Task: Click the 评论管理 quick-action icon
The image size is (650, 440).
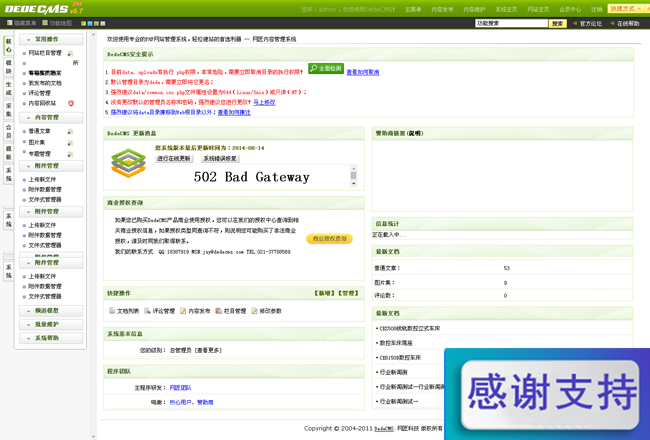Action: [x=147, y=311]
